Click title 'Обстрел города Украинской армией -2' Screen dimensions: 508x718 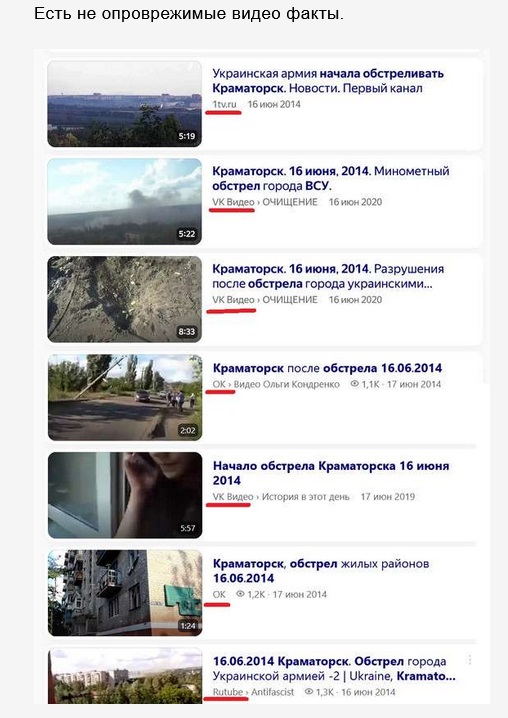(x=334, y=669)
